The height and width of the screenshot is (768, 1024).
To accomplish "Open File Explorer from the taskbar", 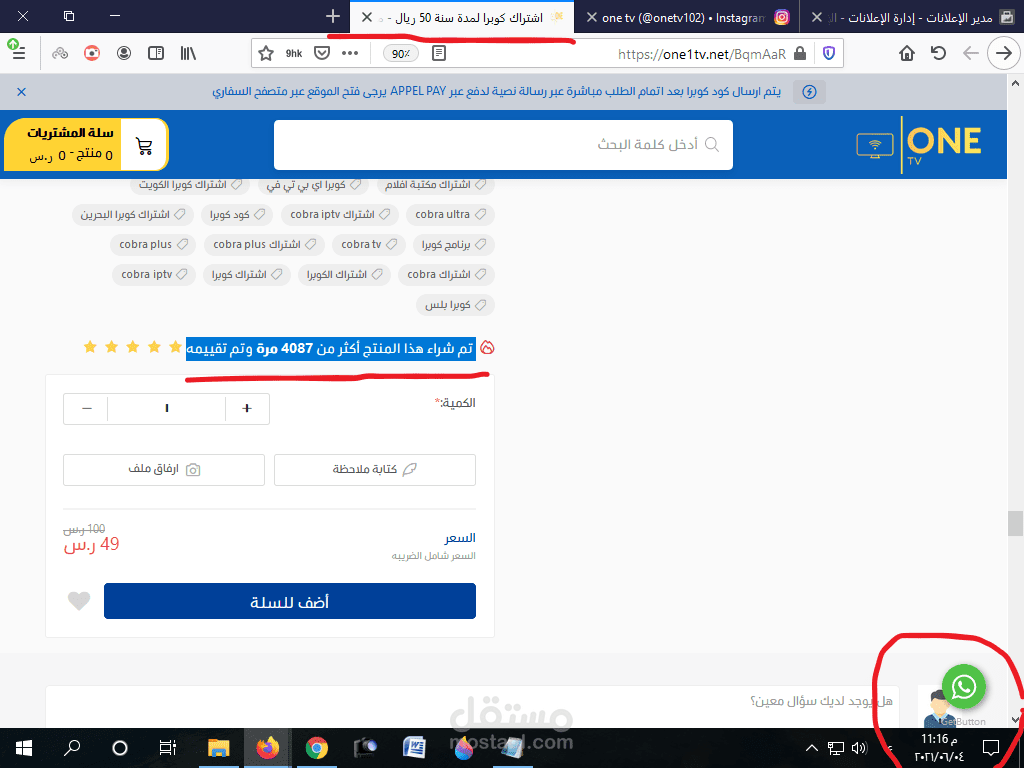I will (219, 748).
